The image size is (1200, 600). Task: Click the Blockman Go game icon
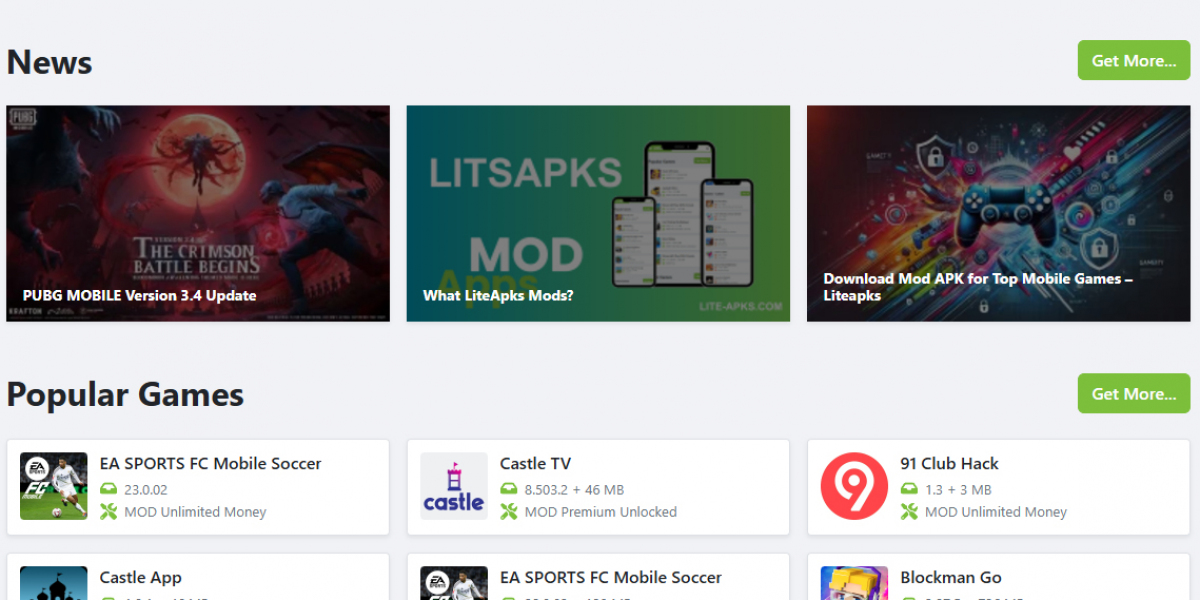tap(854, 583)
